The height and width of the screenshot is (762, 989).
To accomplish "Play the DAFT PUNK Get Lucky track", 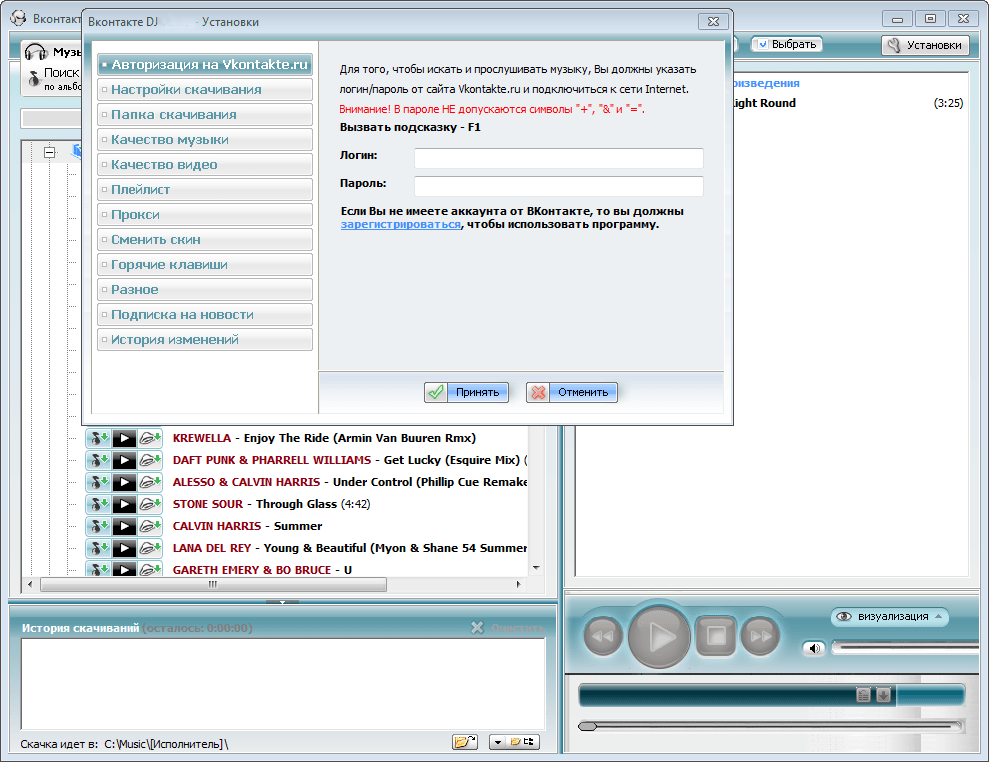I will click(x=124, y=460).
